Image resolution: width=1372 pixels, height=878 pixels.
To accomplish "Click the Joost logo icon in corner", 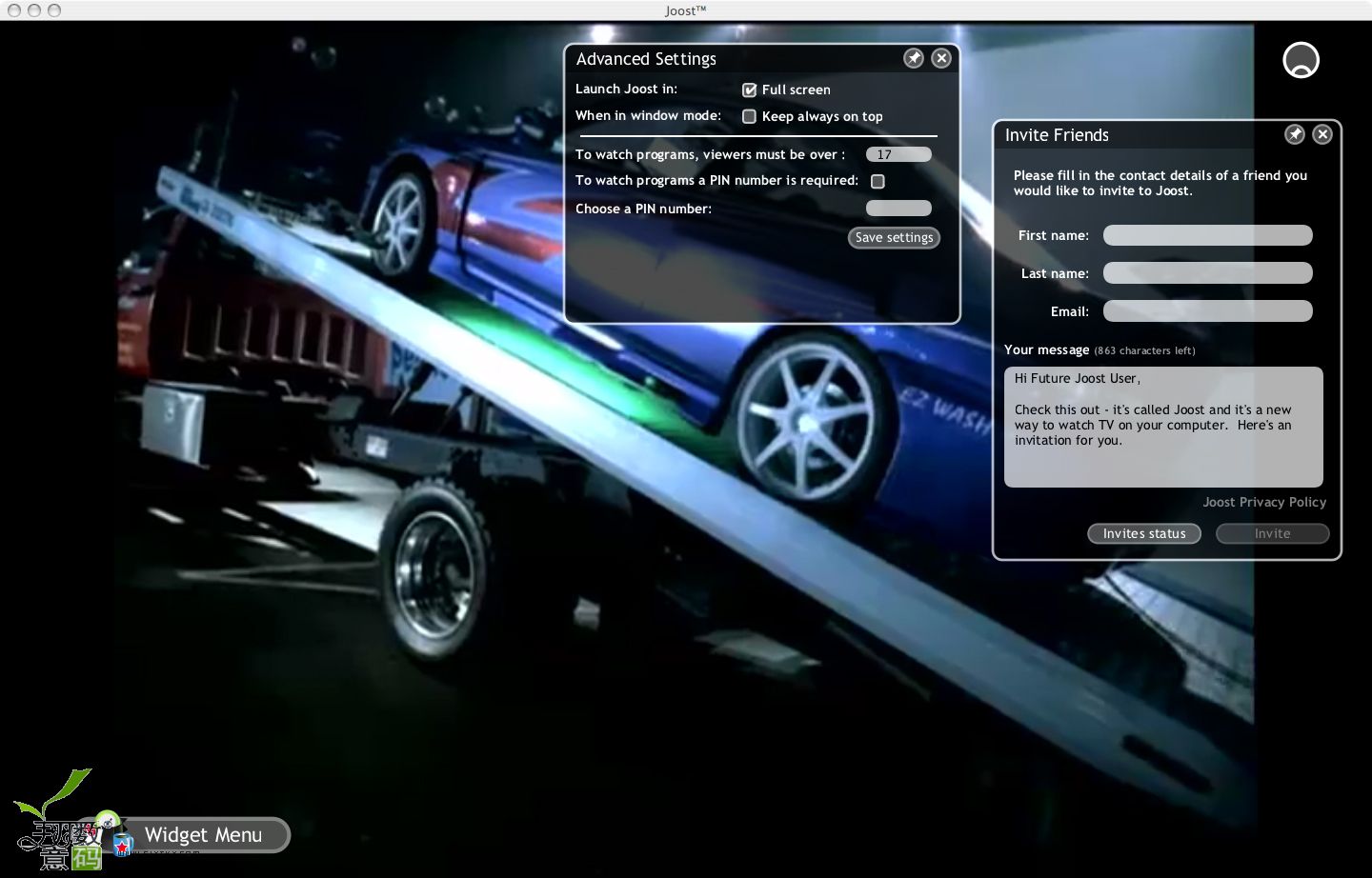I will pos(1301,60).
